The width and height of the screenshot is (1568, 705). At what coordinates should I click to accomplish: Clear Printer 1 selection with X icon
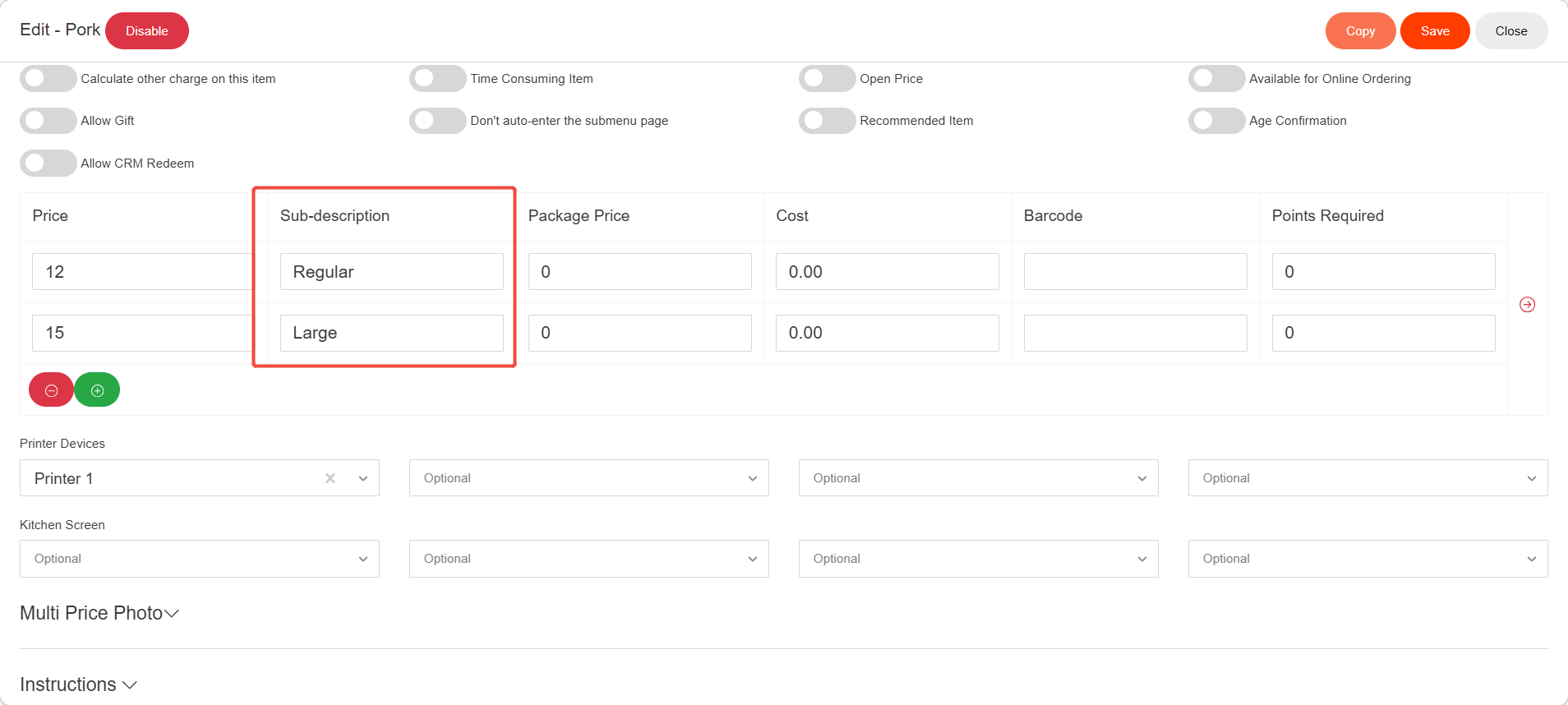pos(330,478)
